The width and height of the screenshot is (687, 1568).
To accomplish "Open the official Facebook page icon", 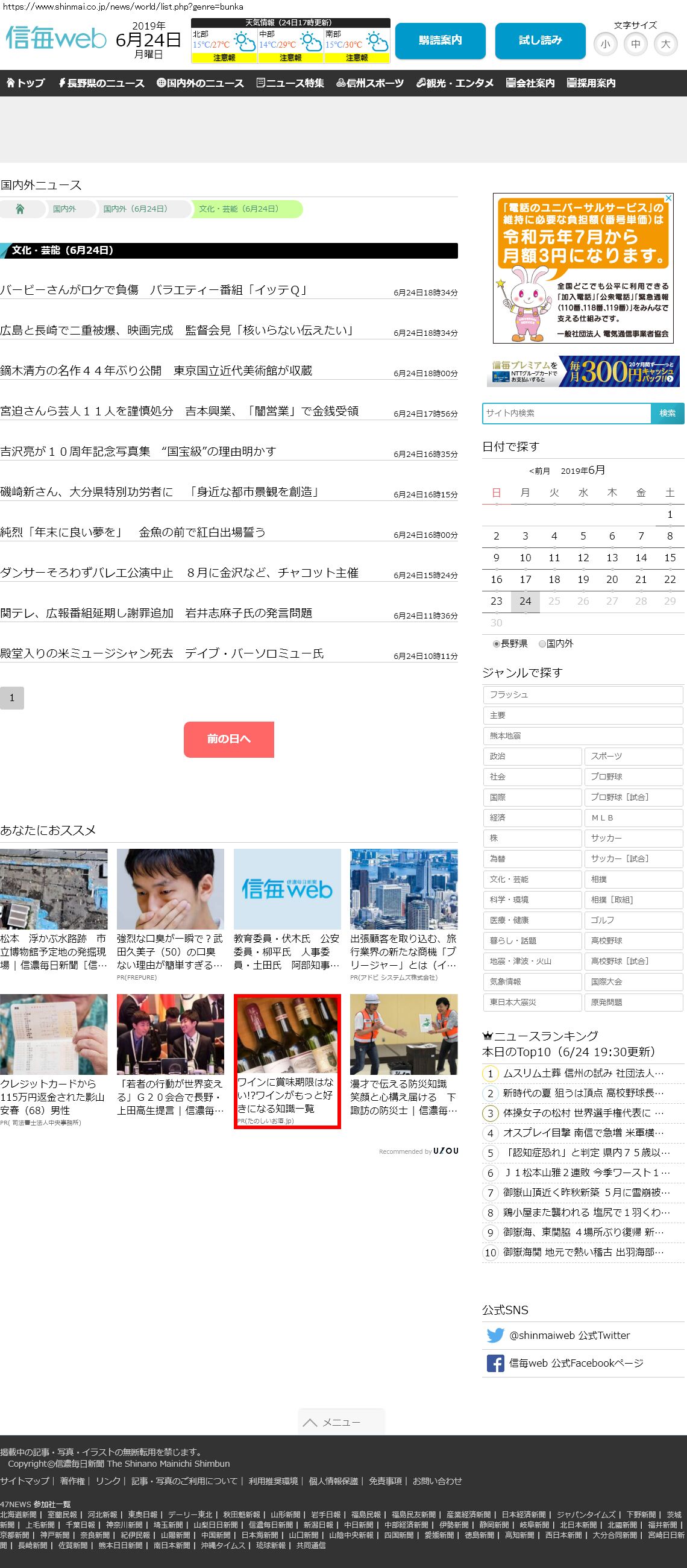I will 495,1364.
